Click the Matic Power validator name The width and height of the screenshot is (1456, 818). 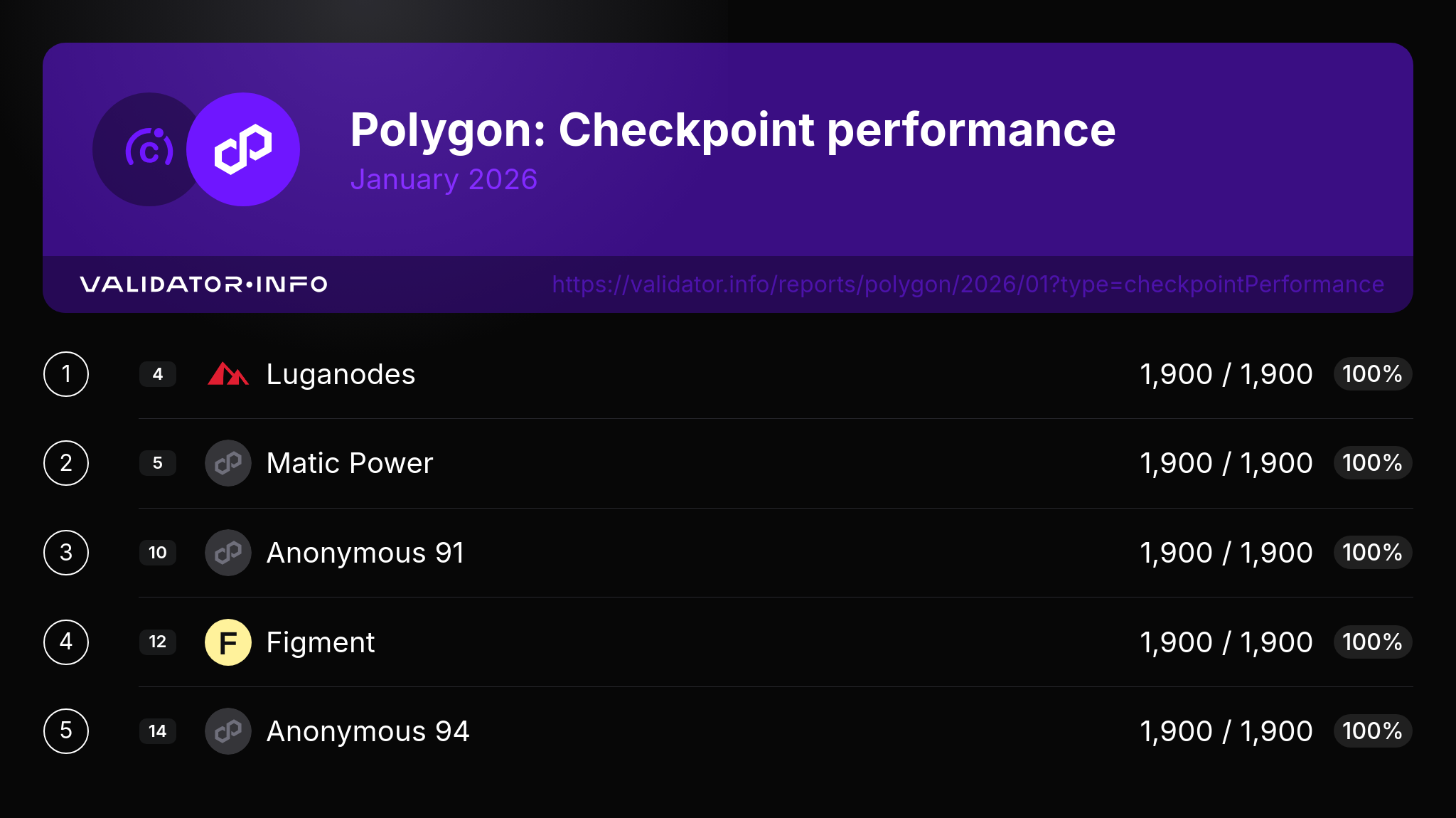click(349, 463)
